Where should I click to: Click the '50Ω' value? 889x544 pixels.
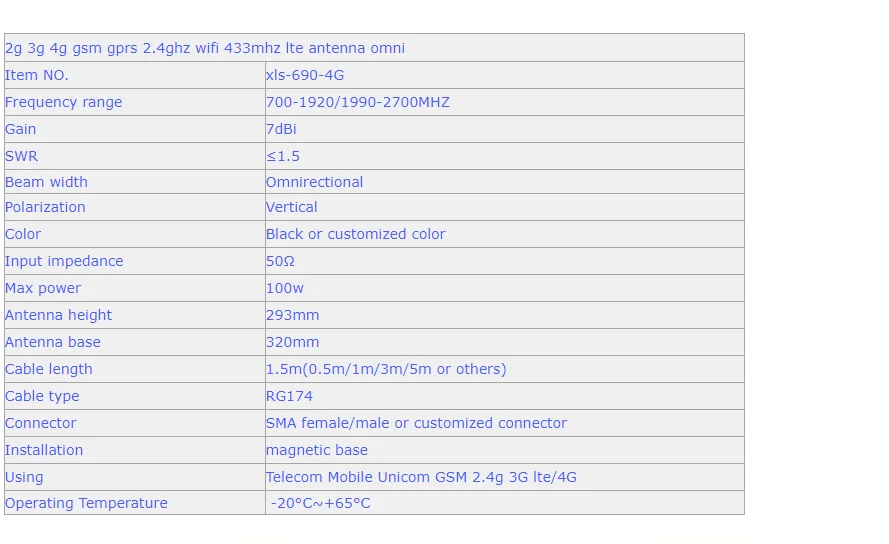(280, 261)
